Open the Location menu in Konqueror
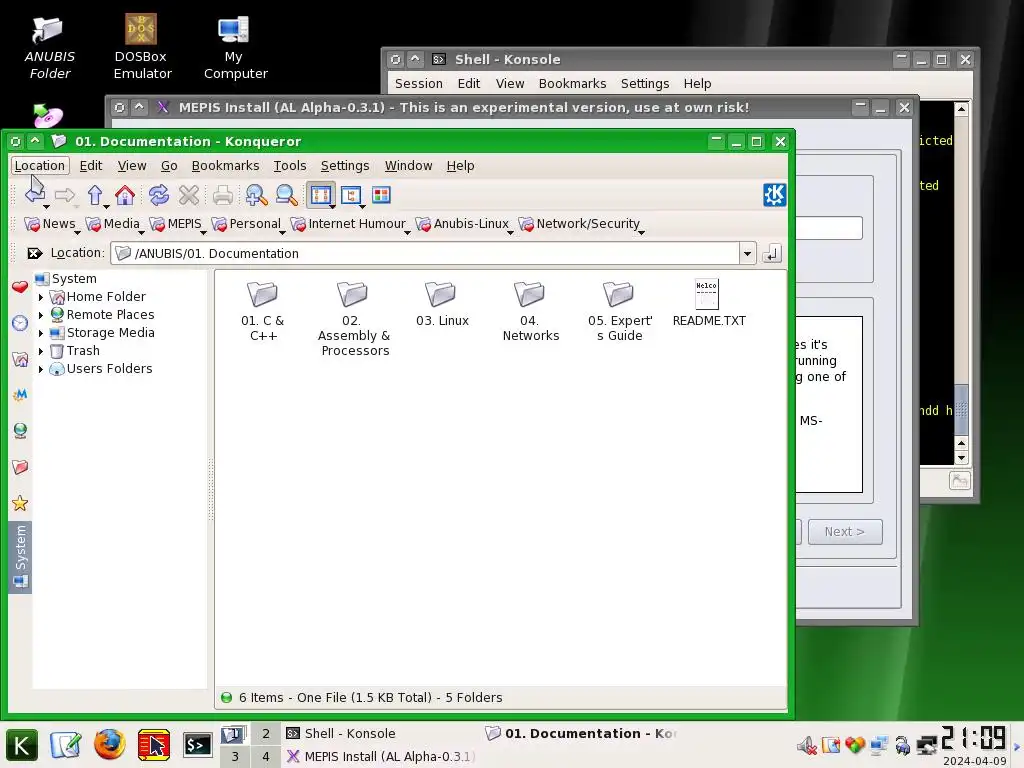1024x768 pixels. click(40, 166)
